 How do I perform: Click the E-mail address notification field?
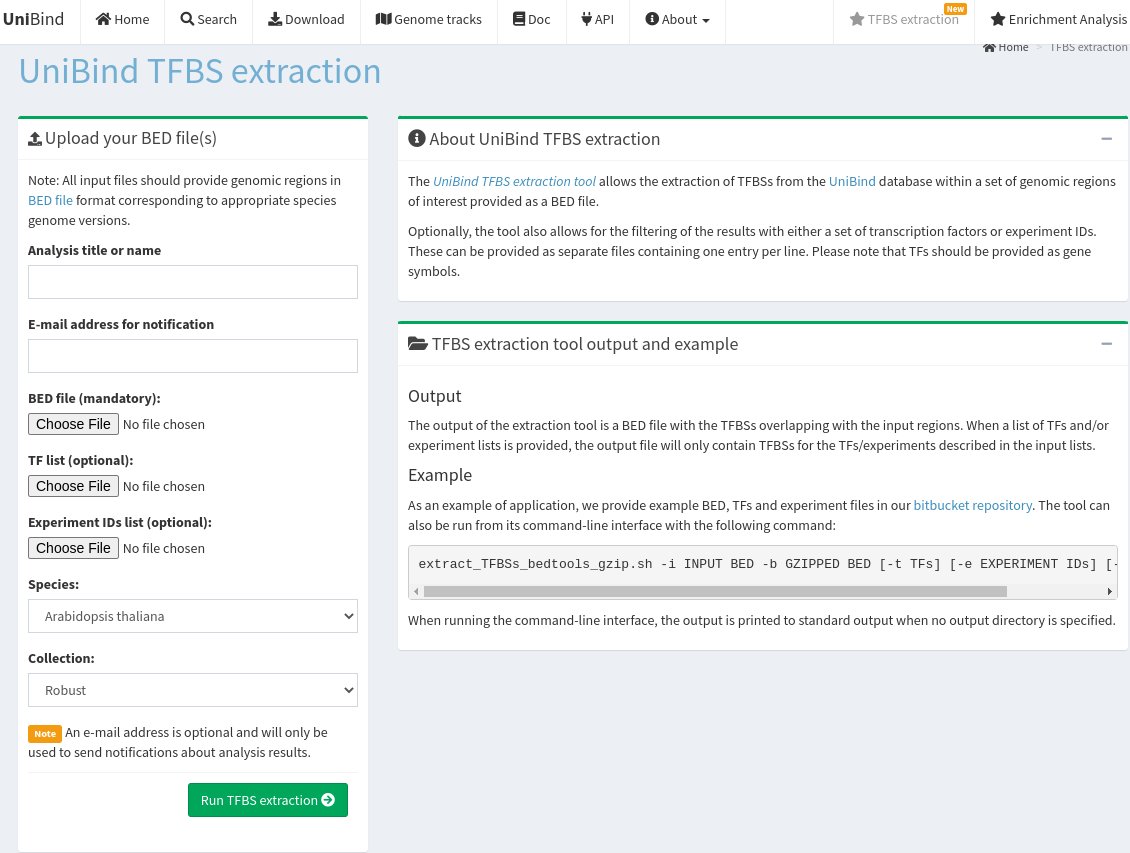click(x=192, y=356)
